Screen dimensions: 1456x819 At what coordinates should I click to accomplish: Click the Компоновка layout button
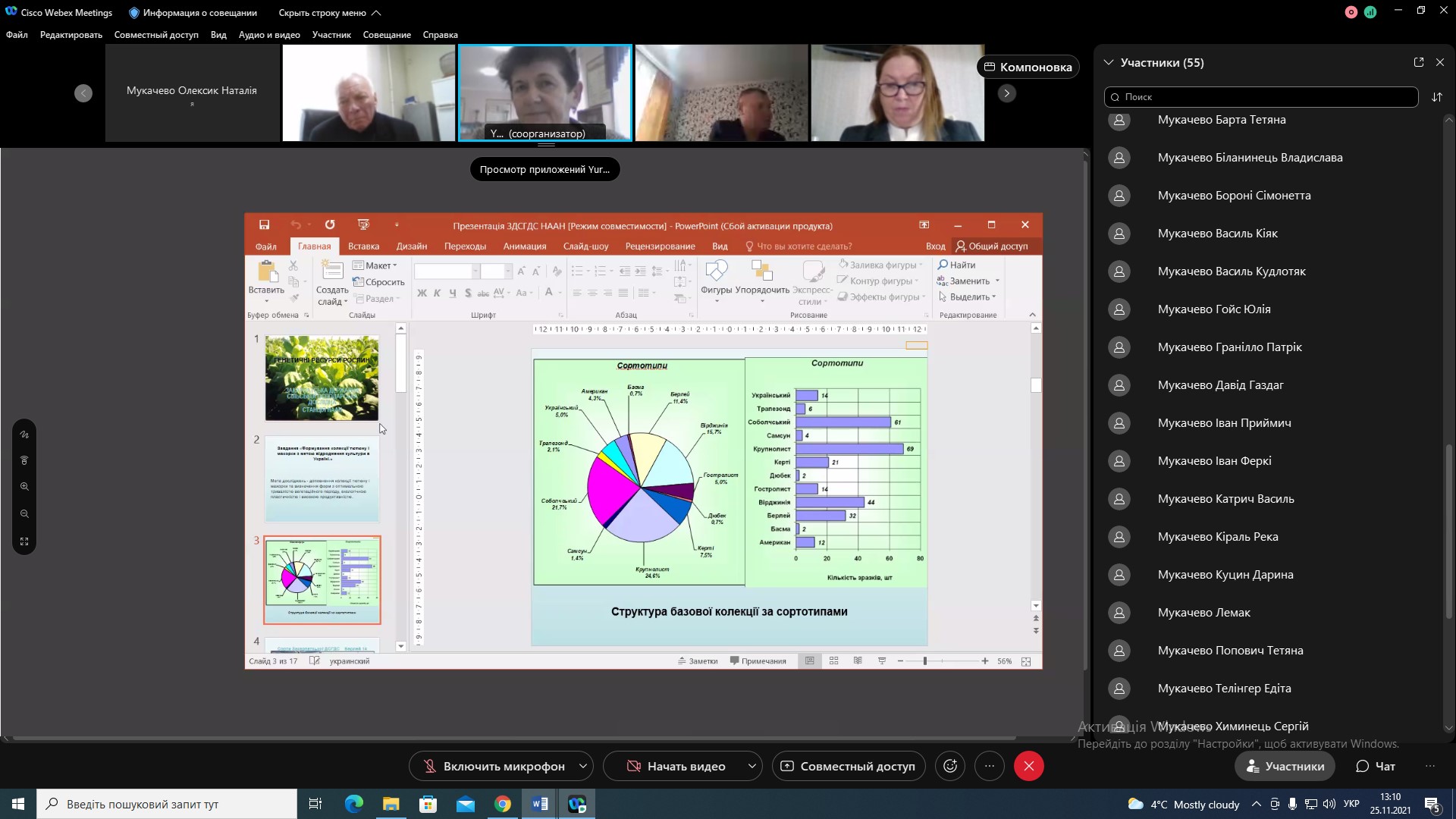(1028, 67)
